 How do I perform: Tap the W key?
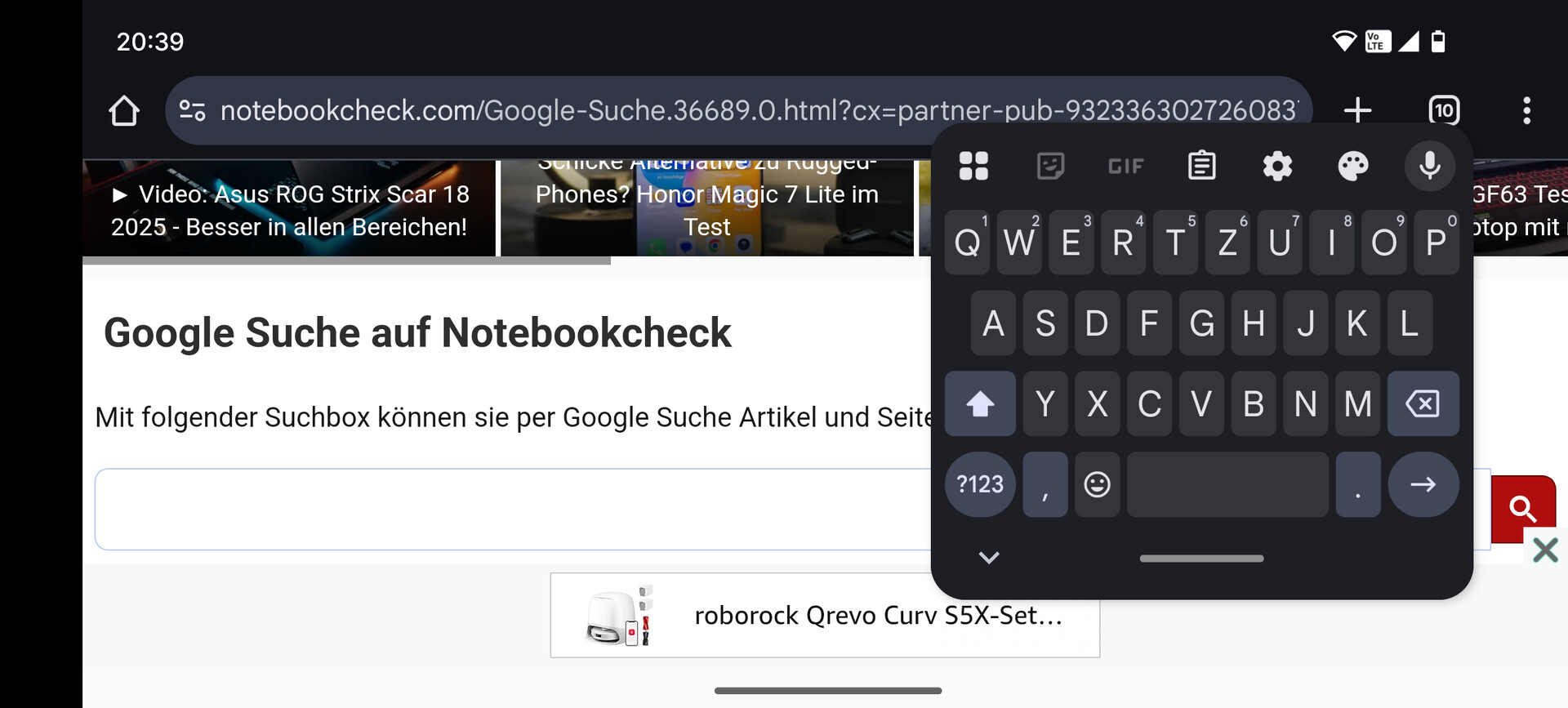click(1019, 243)
